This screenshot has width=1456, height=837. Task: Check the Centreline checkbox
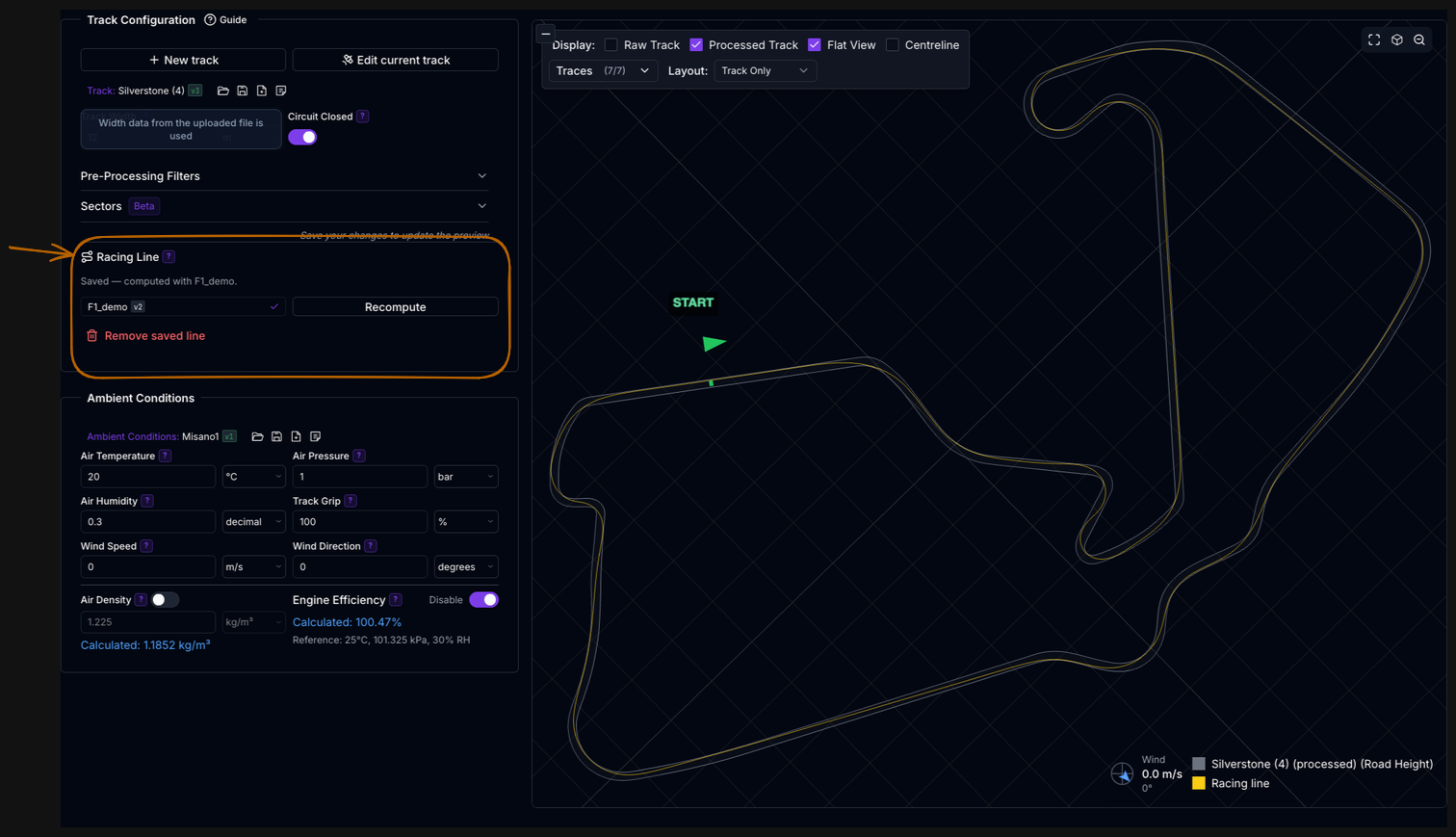coord(893,45)
